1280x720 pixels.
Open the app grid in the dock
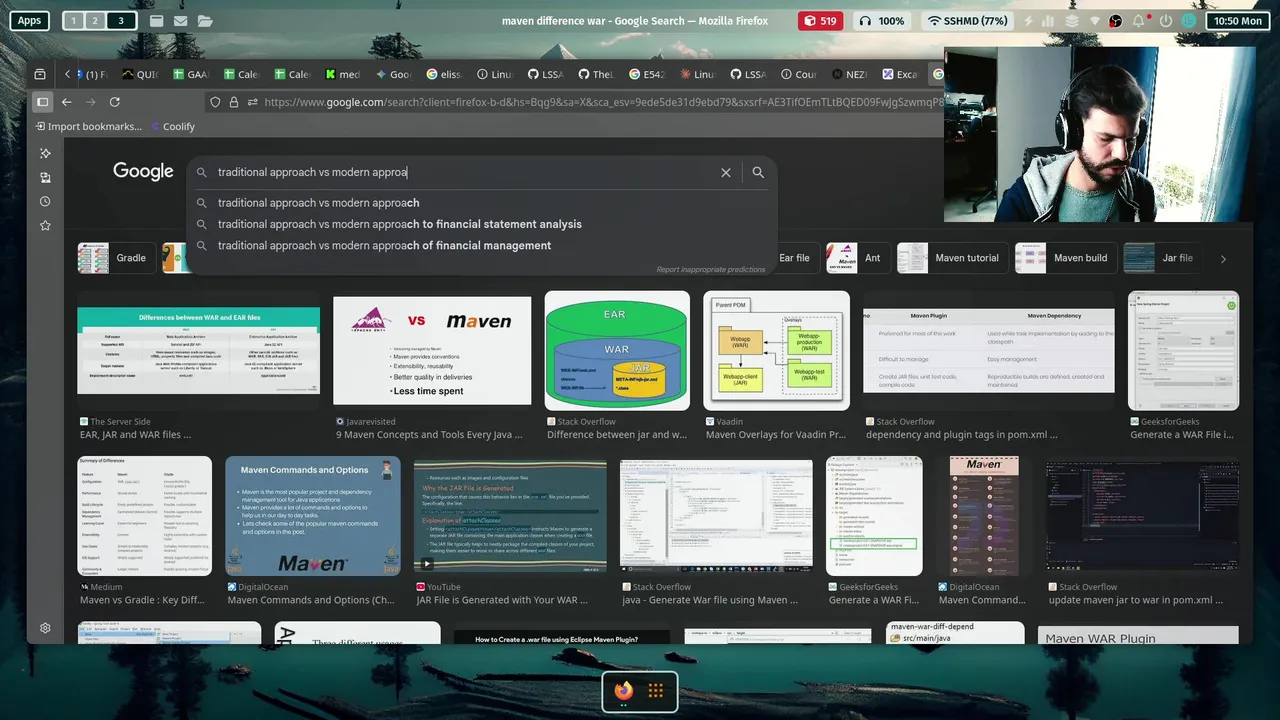[656, 691]
